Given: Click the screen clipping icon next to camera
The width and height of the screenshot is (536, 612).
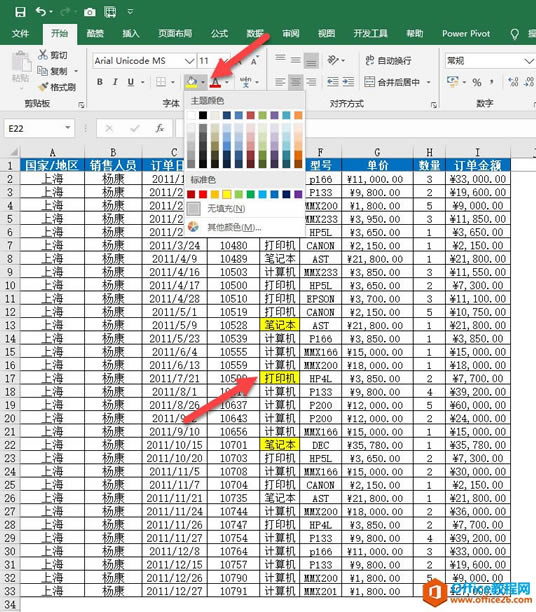Looking at the screenshot, I should 110,12.
